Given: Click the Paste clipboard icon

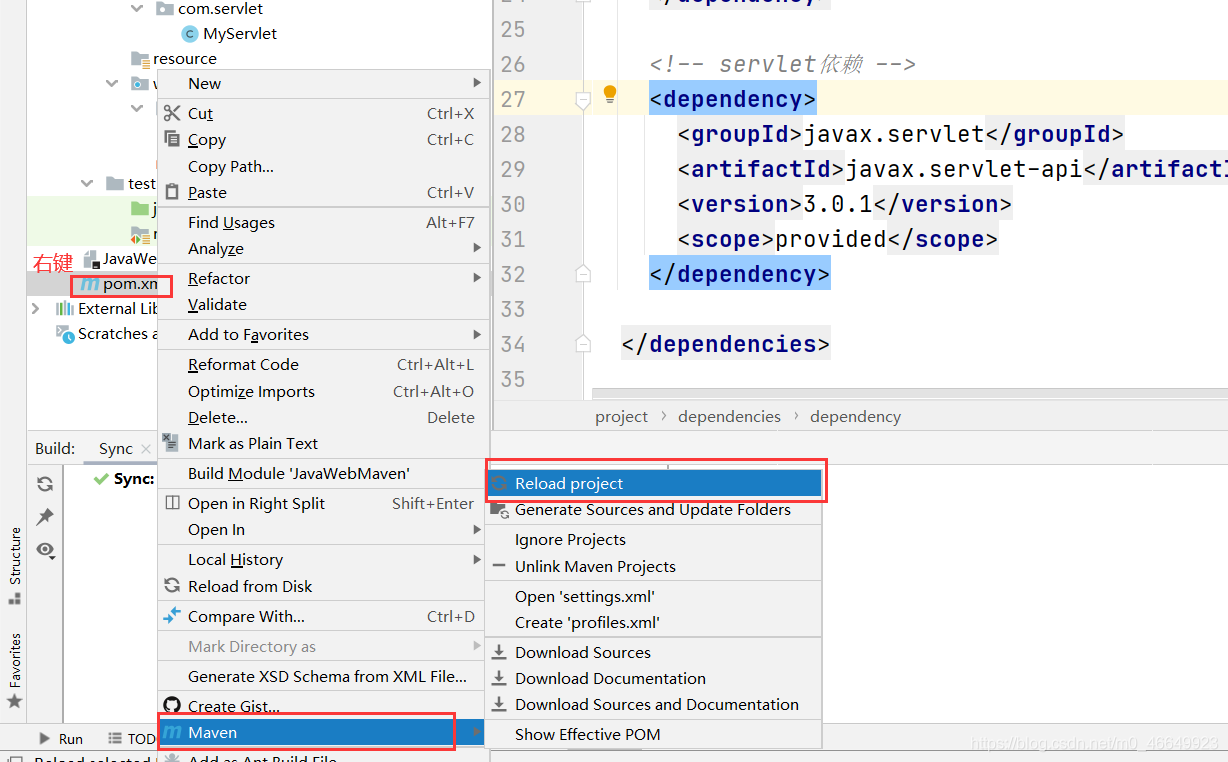Looking at the screenshot, I should 172,192.
